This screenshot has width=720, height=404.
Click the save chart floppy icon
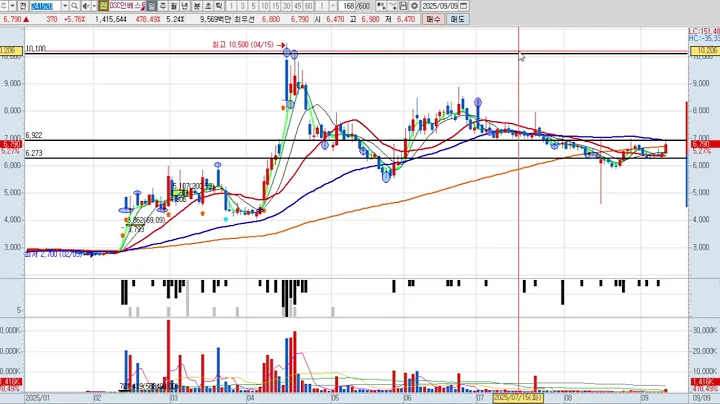tap(403, 6)
